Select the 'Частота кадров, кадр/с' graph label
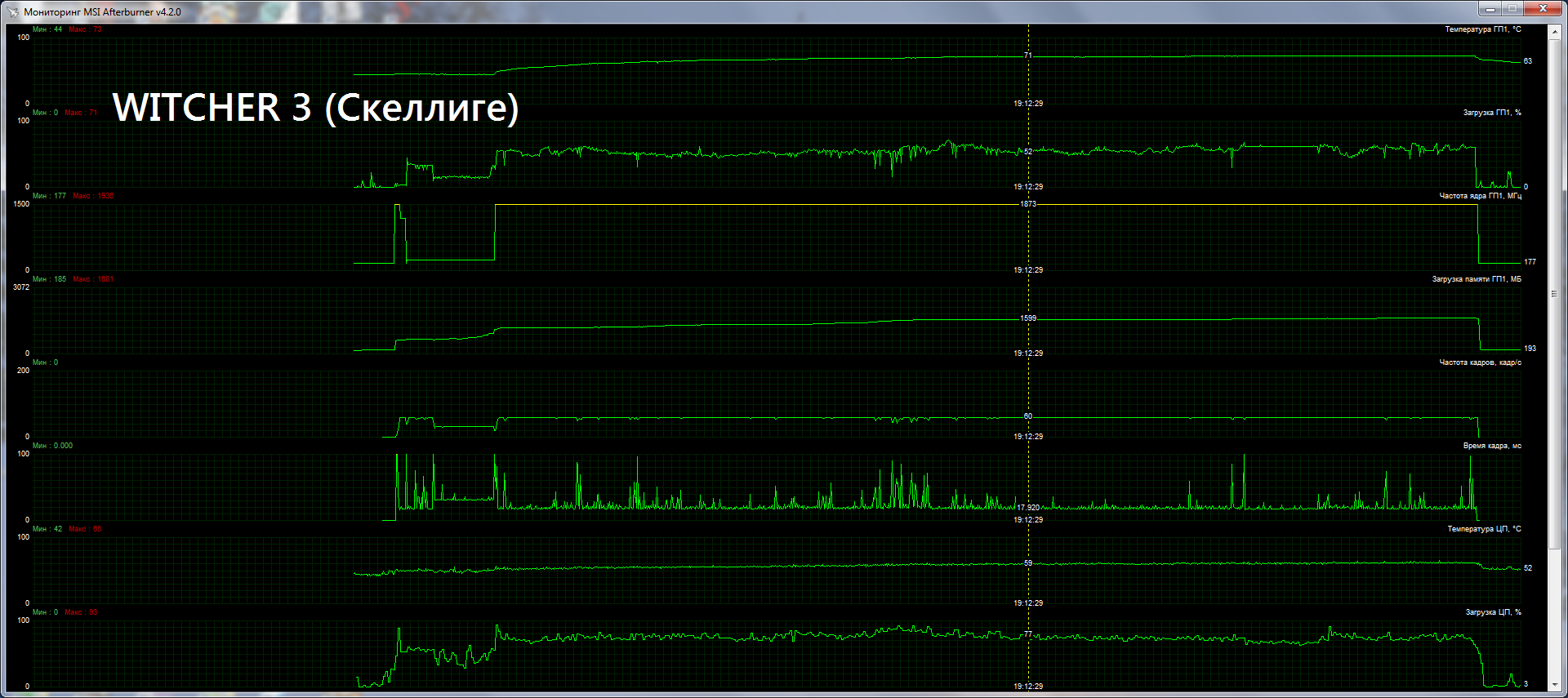Viewport: 1568px width, 698px height. click(1480, 362)
